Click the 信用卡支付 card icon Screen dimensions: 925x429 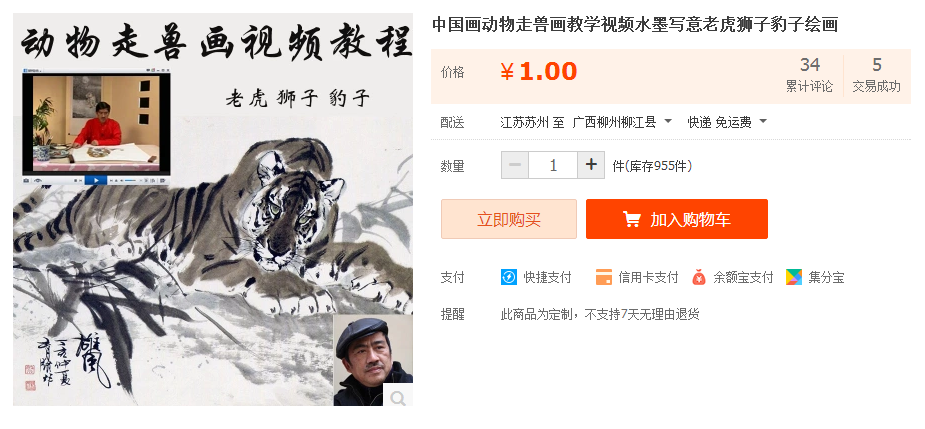[x=604, y=277]
